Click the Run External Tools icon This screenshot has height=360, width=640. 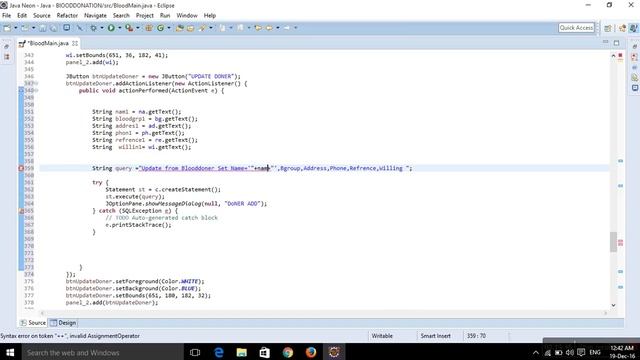pos(129,28)
